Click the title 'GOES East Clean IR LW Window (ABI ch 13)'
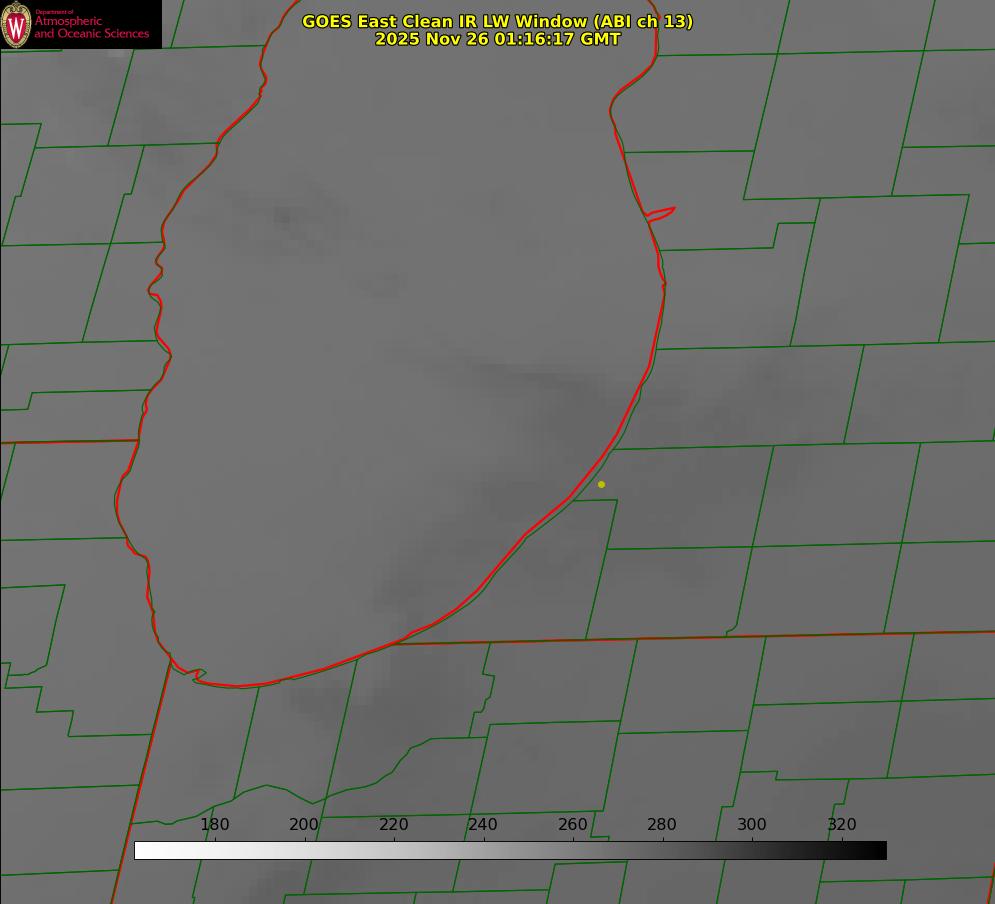The width and height of the screenshot is (995, 904). click(x=498, y=21)
